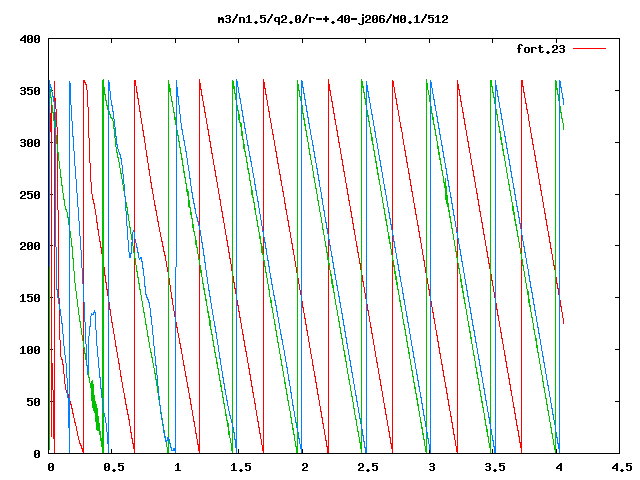Image resolution: width=640 pixels, height=480 pixels.
Task: Click y-axis label 350
Action: point(30,91)
